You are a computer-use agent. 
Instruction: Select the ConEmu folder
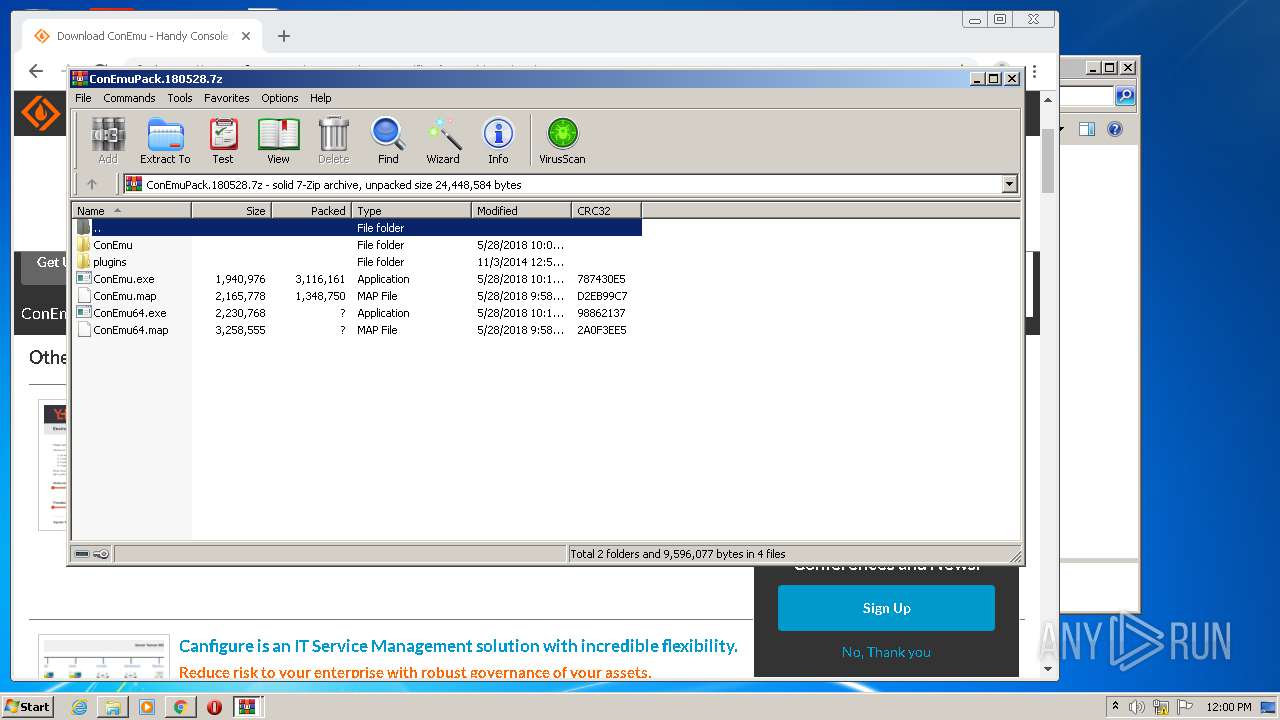(x=357, y=245)
